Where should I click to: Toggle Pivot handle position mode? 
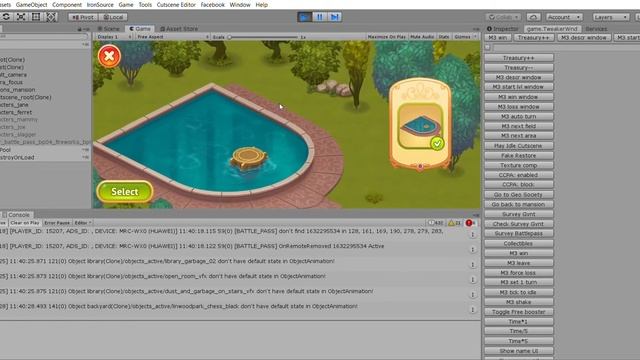(x=83, y=17)
